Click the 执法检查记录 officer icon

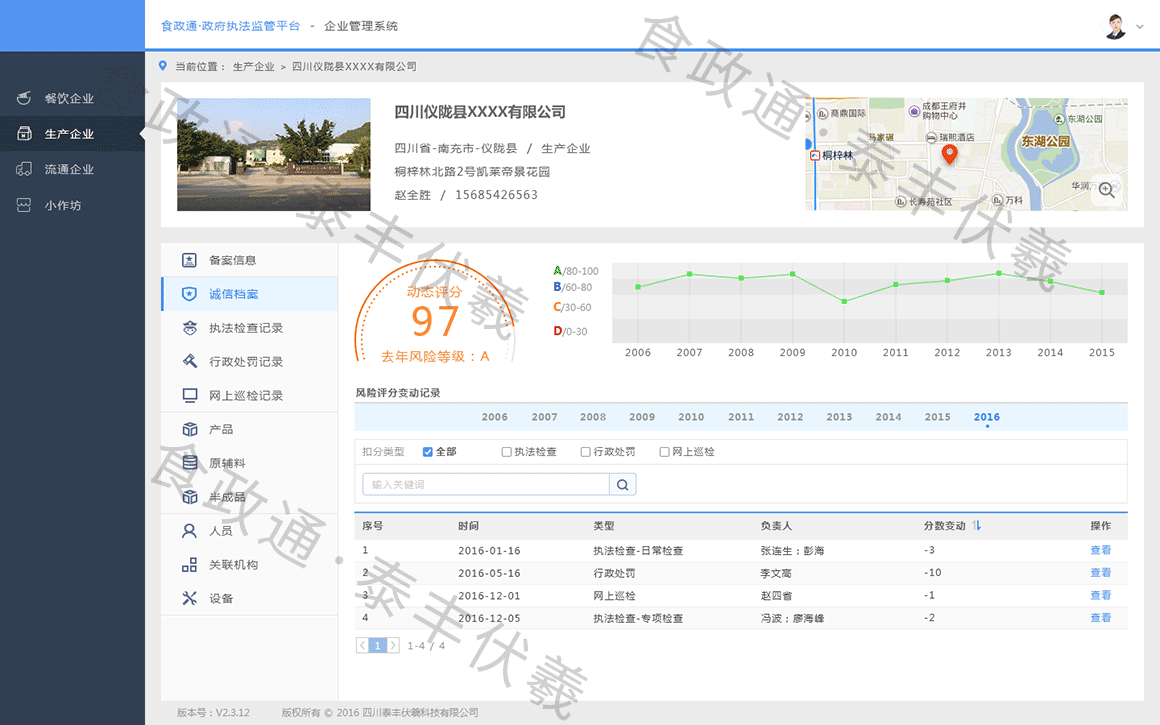coord(189,328)
